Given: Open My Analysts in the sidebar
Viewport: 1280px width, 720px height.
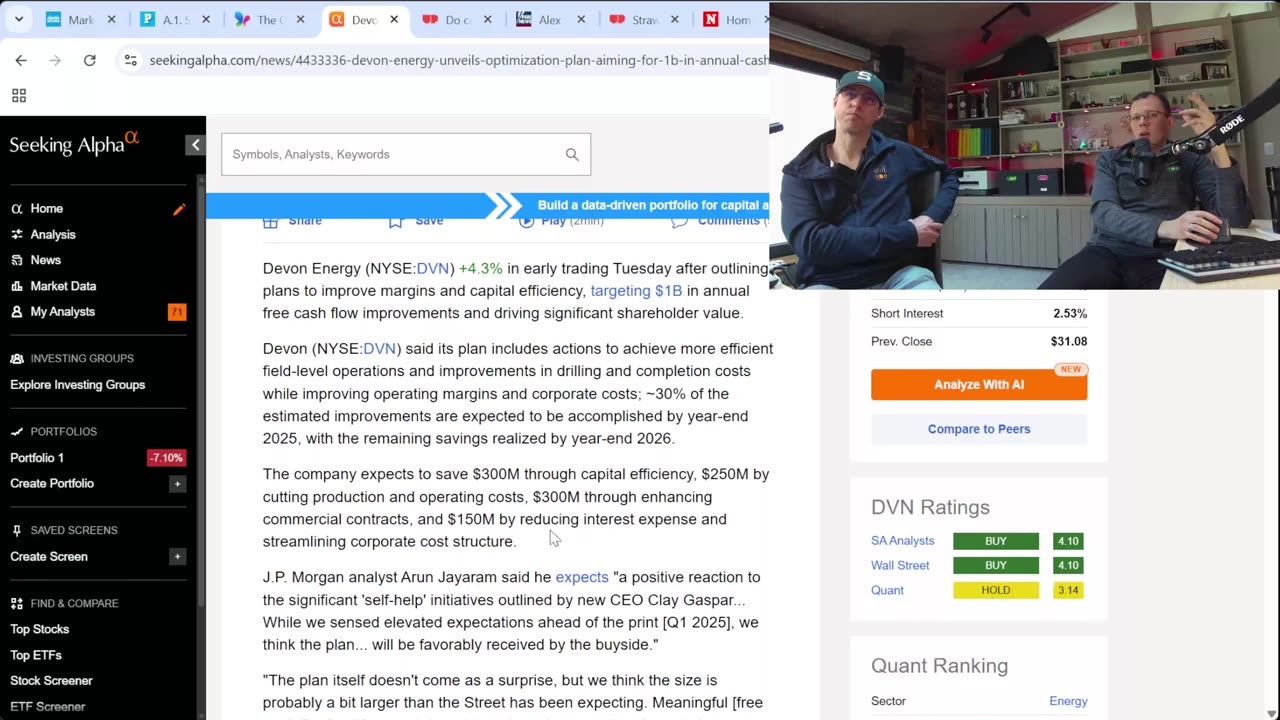Looking at the screenshot, I should coord(62,312).
